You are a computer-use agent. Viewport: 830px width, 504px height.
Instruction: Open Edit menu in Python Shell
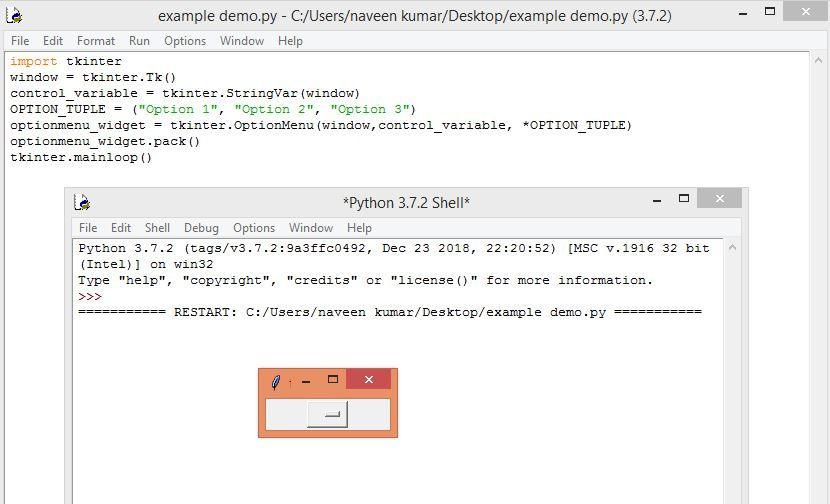pos(121,228)
